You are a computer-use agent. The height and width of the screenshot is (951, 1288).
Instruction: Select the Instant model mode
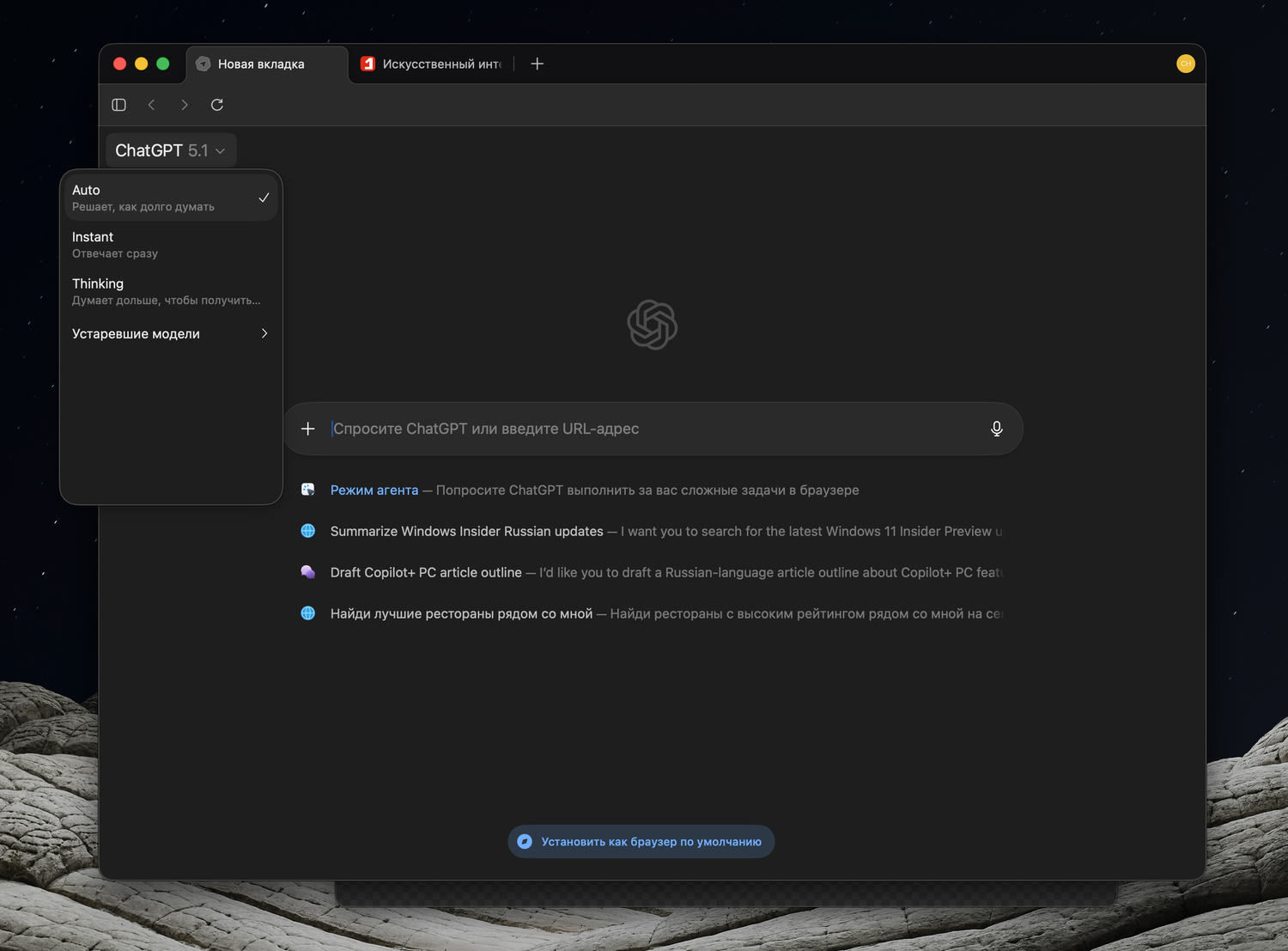pos(171,245)
